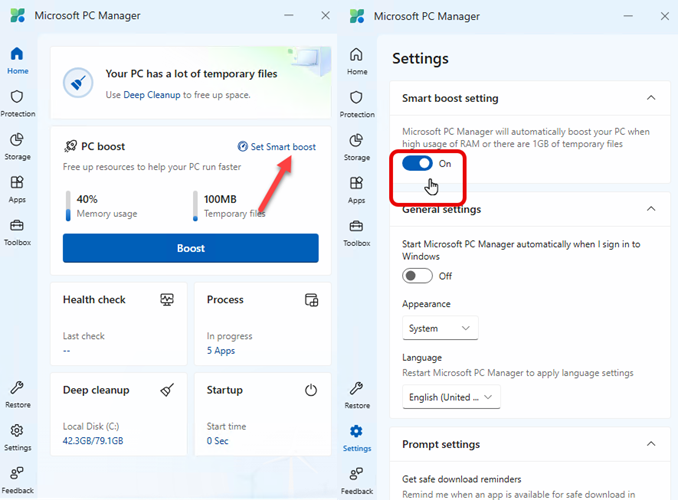Open Settings in the left window sidebar
Screen dimensions: 678x500
pos(18,436)
